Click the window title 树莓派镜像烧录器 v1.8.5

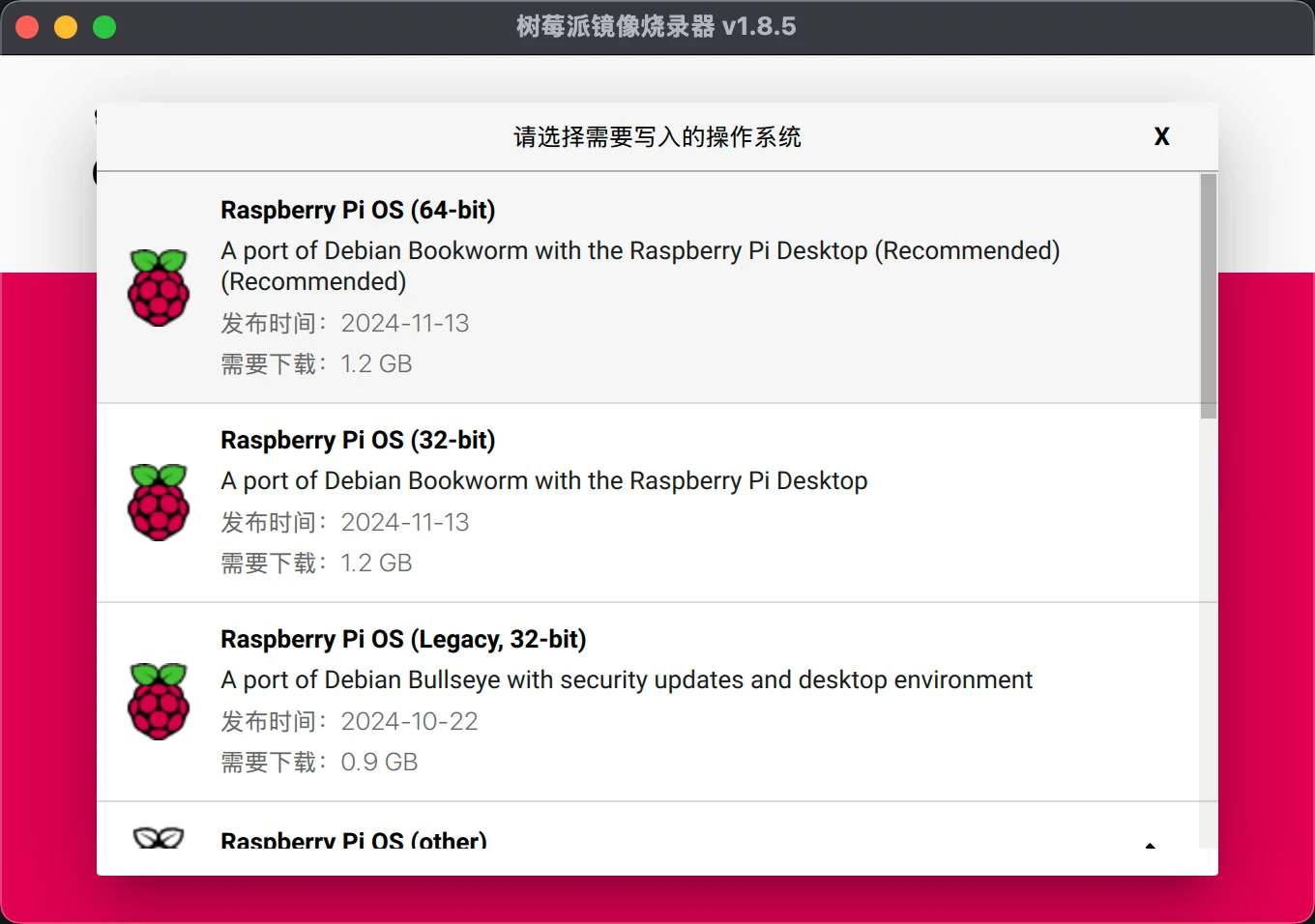[x=657, y=26]
